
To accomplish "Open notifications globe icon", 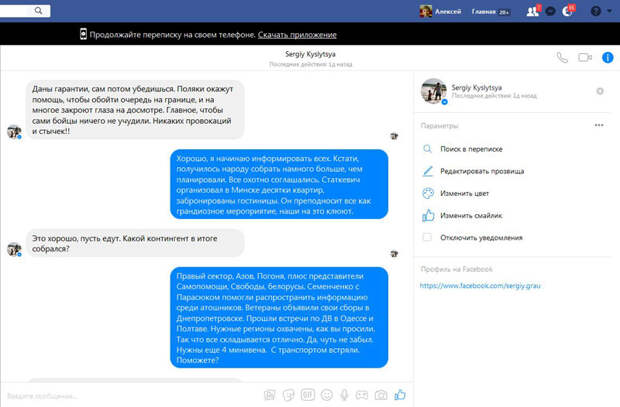I will coord(567,11).
